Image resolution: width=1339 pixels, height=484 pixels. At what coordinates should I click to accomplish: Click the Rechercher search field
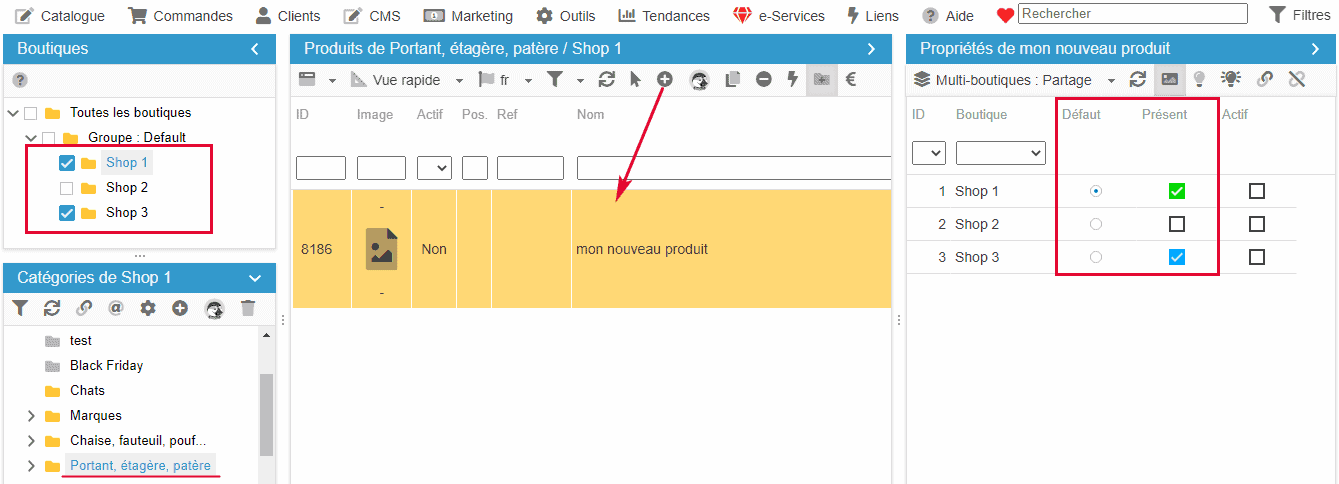pos(1132,14)
